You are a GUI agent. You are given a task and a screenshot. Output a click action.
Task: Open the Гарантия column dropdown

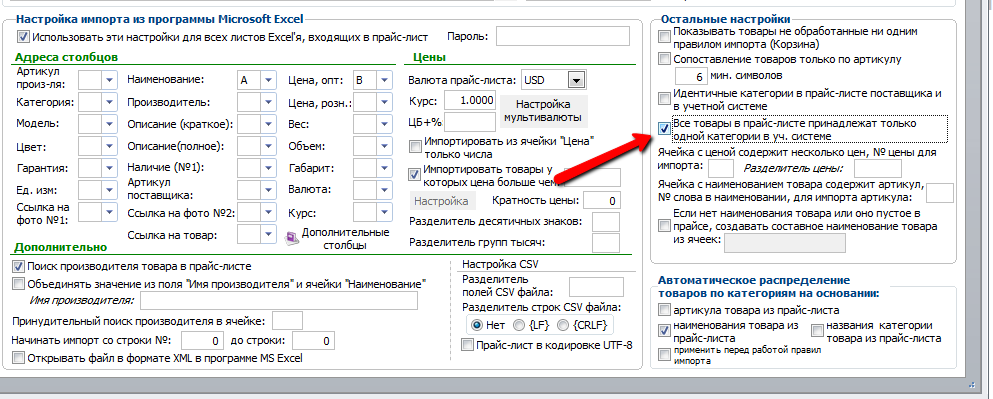coord(110,169)
